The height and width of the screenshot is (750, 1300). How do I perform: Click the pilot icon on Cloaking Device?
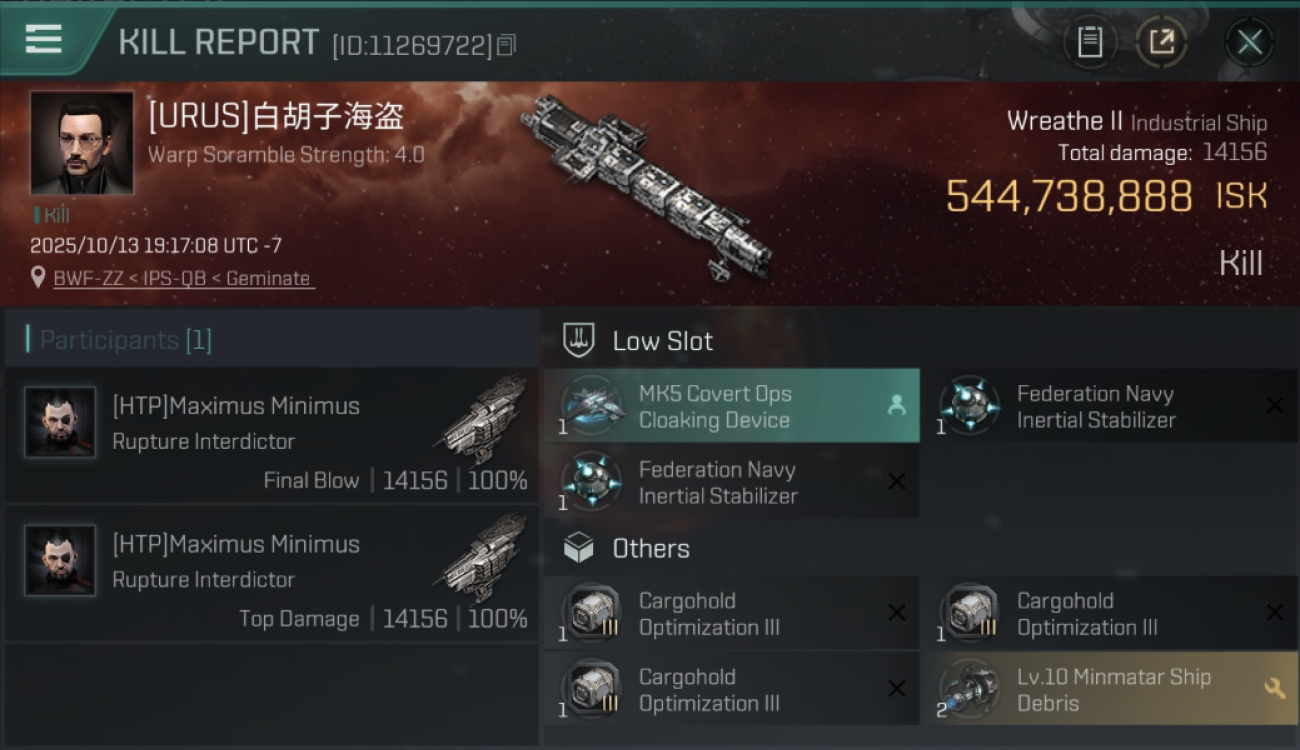point(897,405)
